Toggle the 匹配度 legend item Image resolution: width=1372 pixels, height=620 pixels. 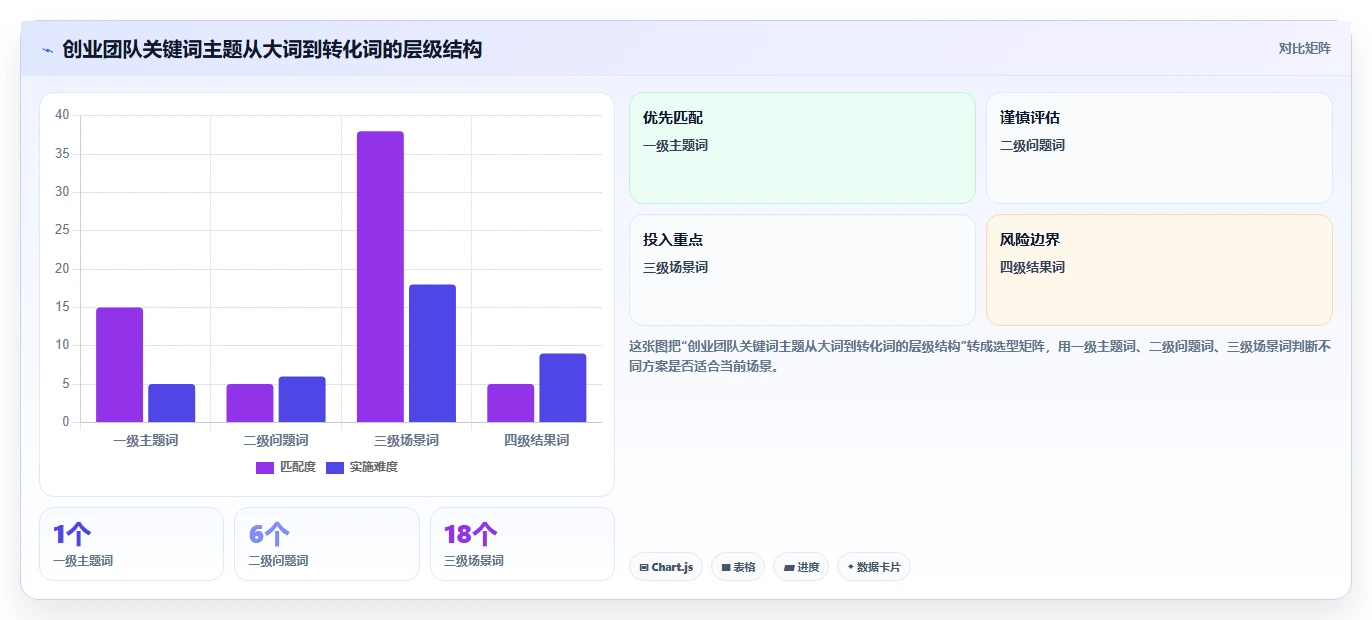click(x=286, y=467)
